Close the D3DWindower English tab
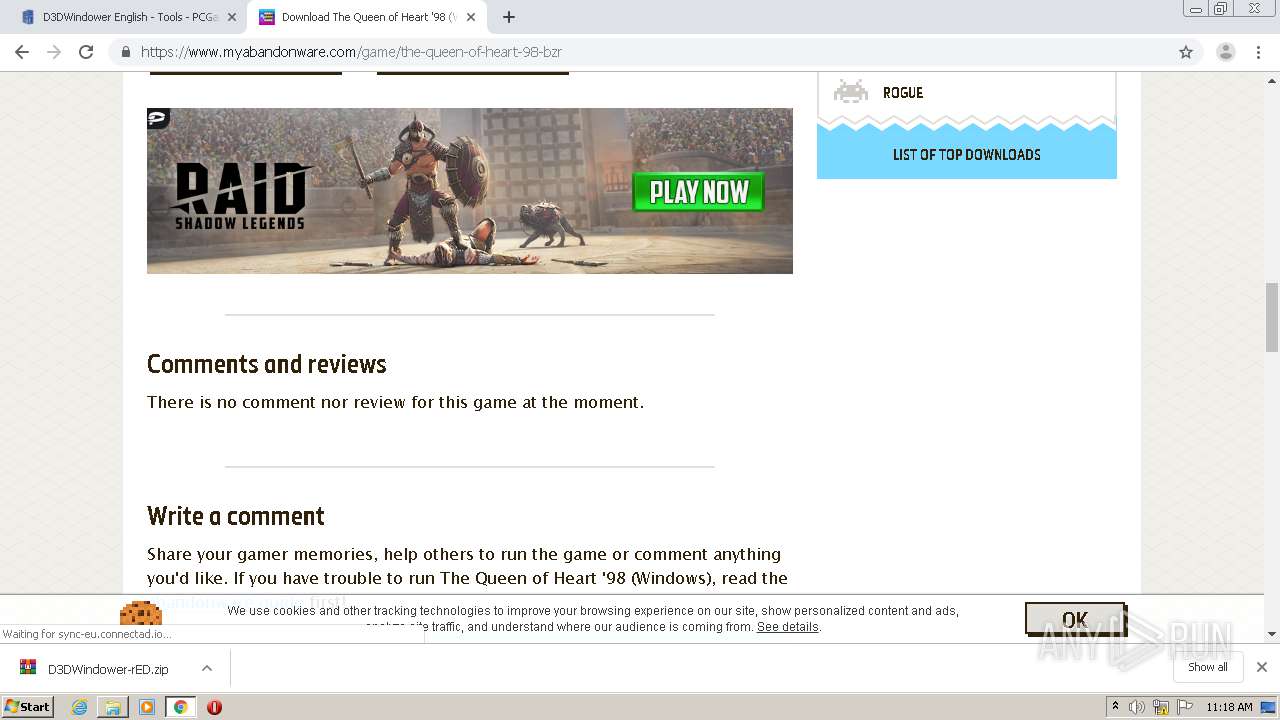 click(232, 17)
